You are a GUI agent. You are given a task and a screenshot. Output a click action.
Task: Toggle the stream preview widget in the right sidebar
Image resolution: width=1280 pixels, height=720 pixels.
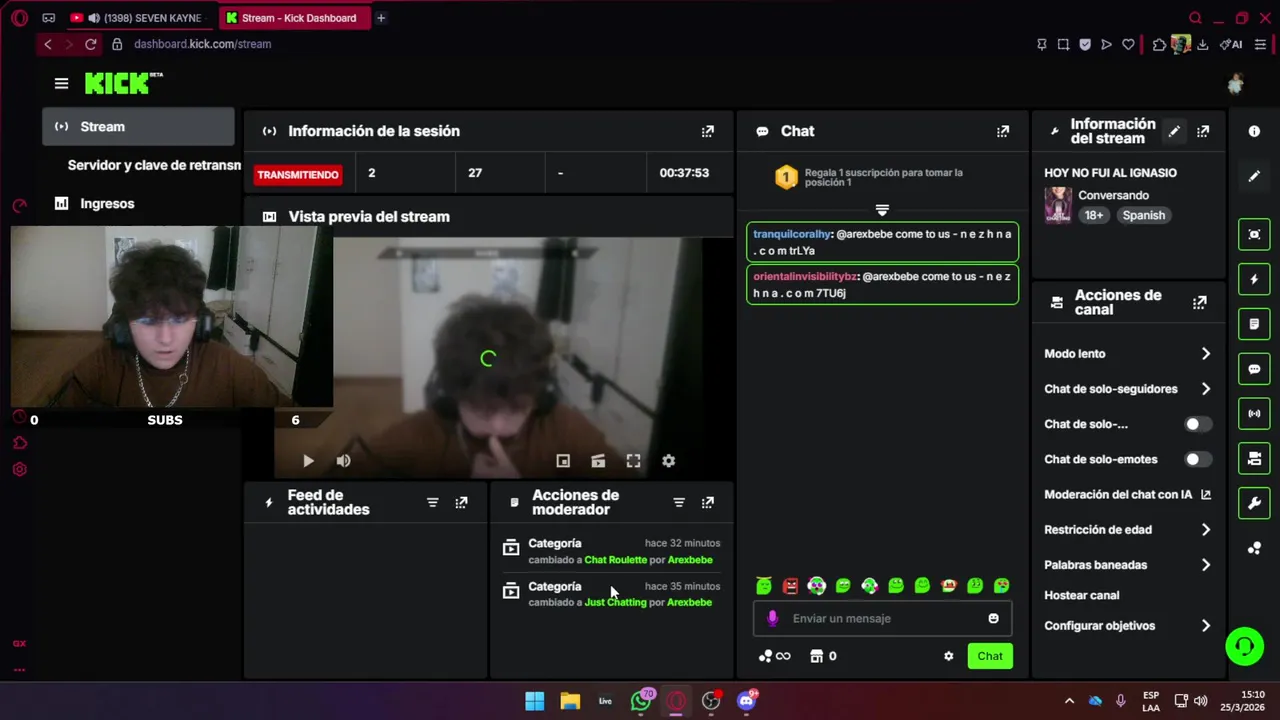click(1254, 234)
